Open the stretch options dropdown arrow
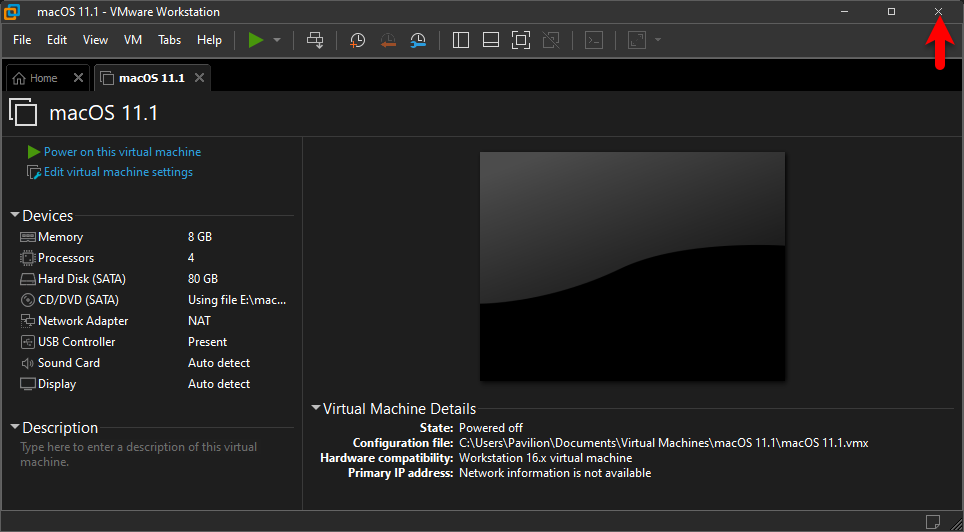Screen dimensions: 964x532 click(x=658, y=40)
